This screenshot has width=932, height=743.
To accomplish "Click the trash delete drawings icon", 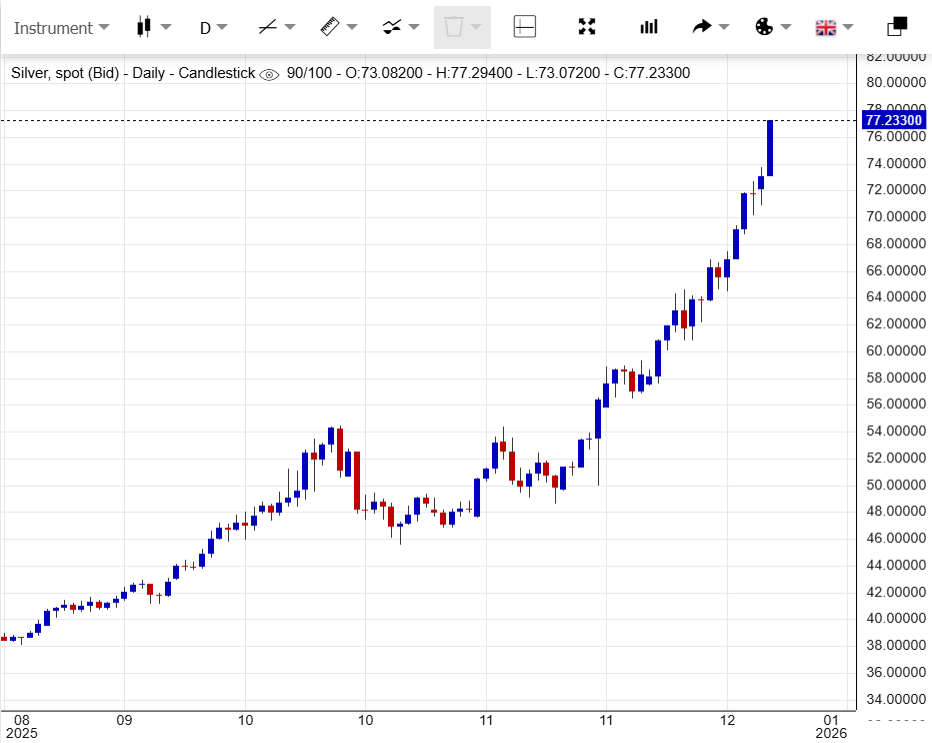I will pos(462,27).
